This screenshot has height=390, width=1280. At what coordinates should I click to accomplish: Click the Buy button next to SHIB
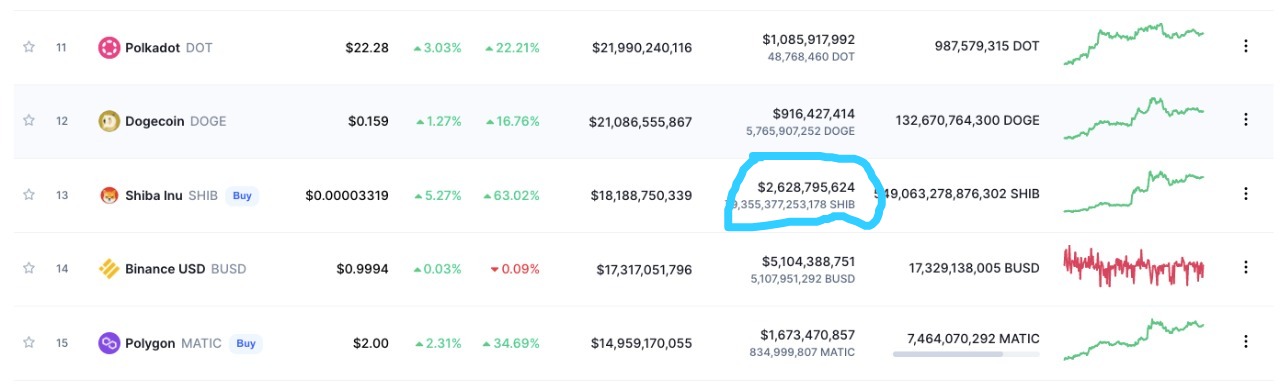coord(242,196)
